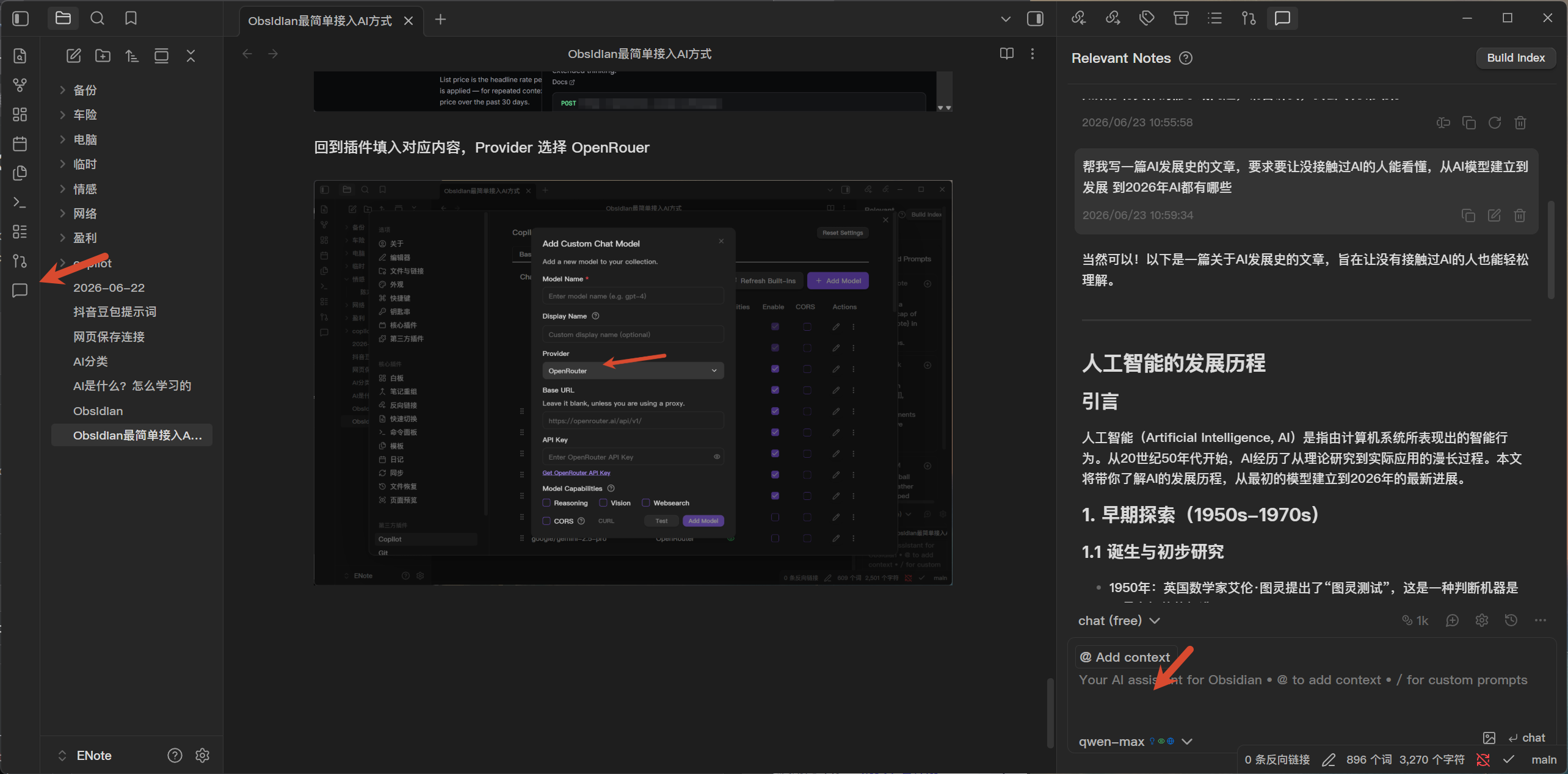Change sort order in file explorer
The image size is (1568, 774).
(x=132, y=56)
